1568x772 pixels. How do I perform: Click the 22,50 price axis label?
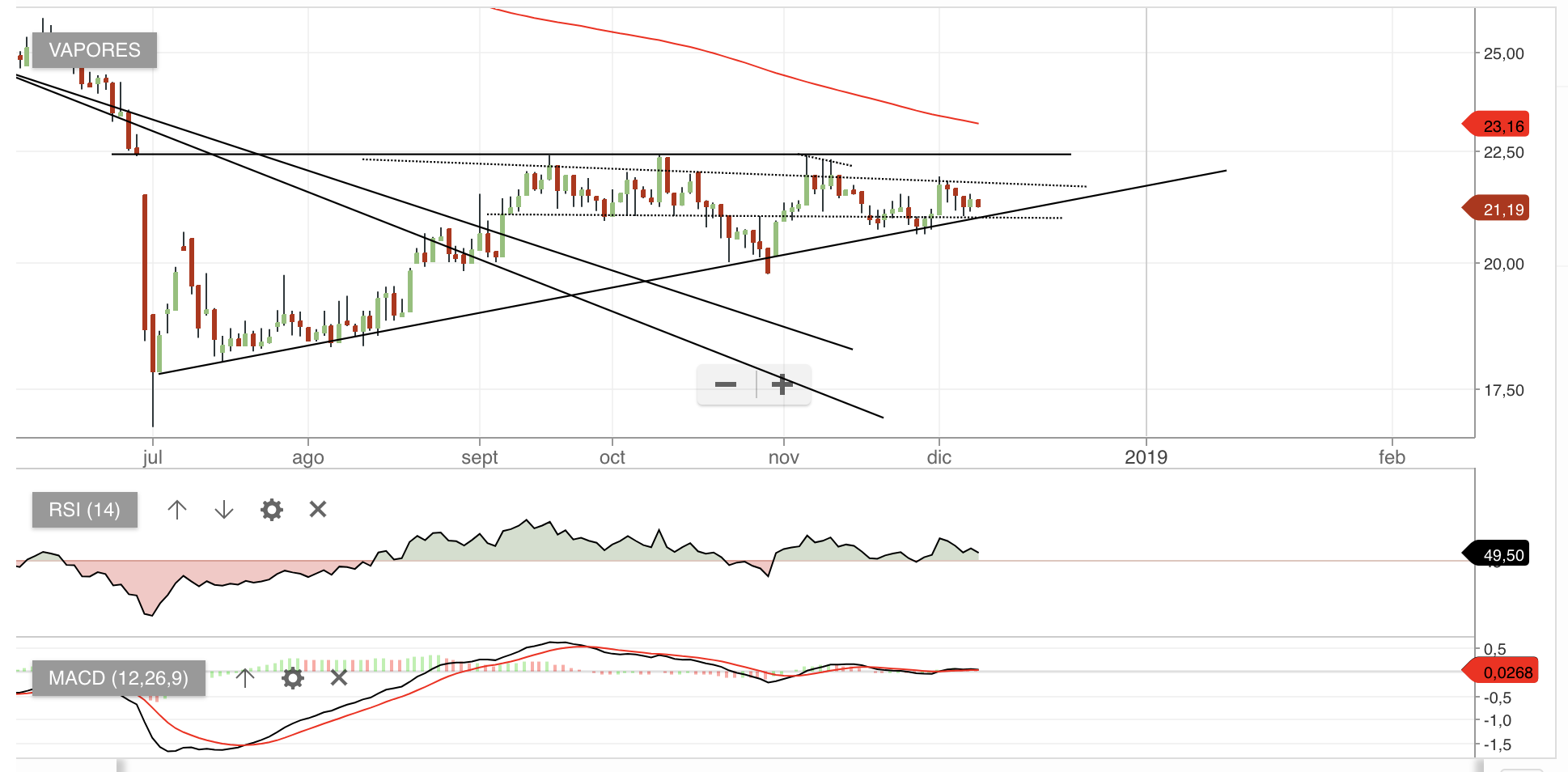point(1503,152)
